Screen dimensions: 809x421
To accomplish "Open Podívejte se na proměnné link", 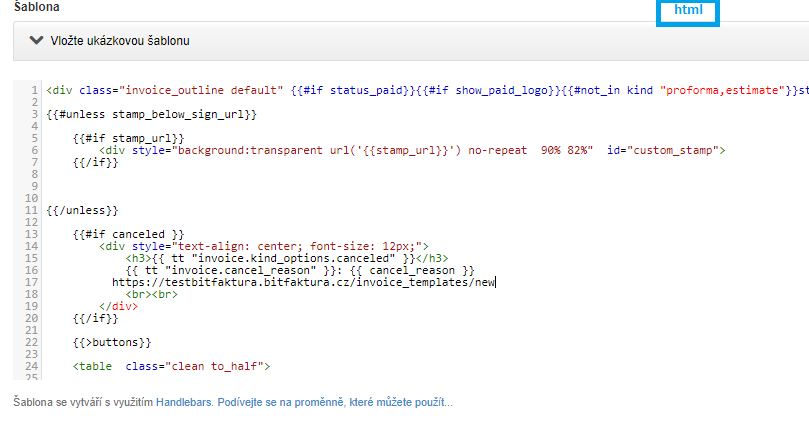I will point(335,402).
